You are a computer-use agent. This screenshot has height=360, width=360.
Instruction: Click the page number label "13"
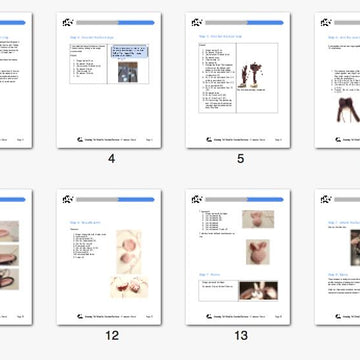pos(241,336)
